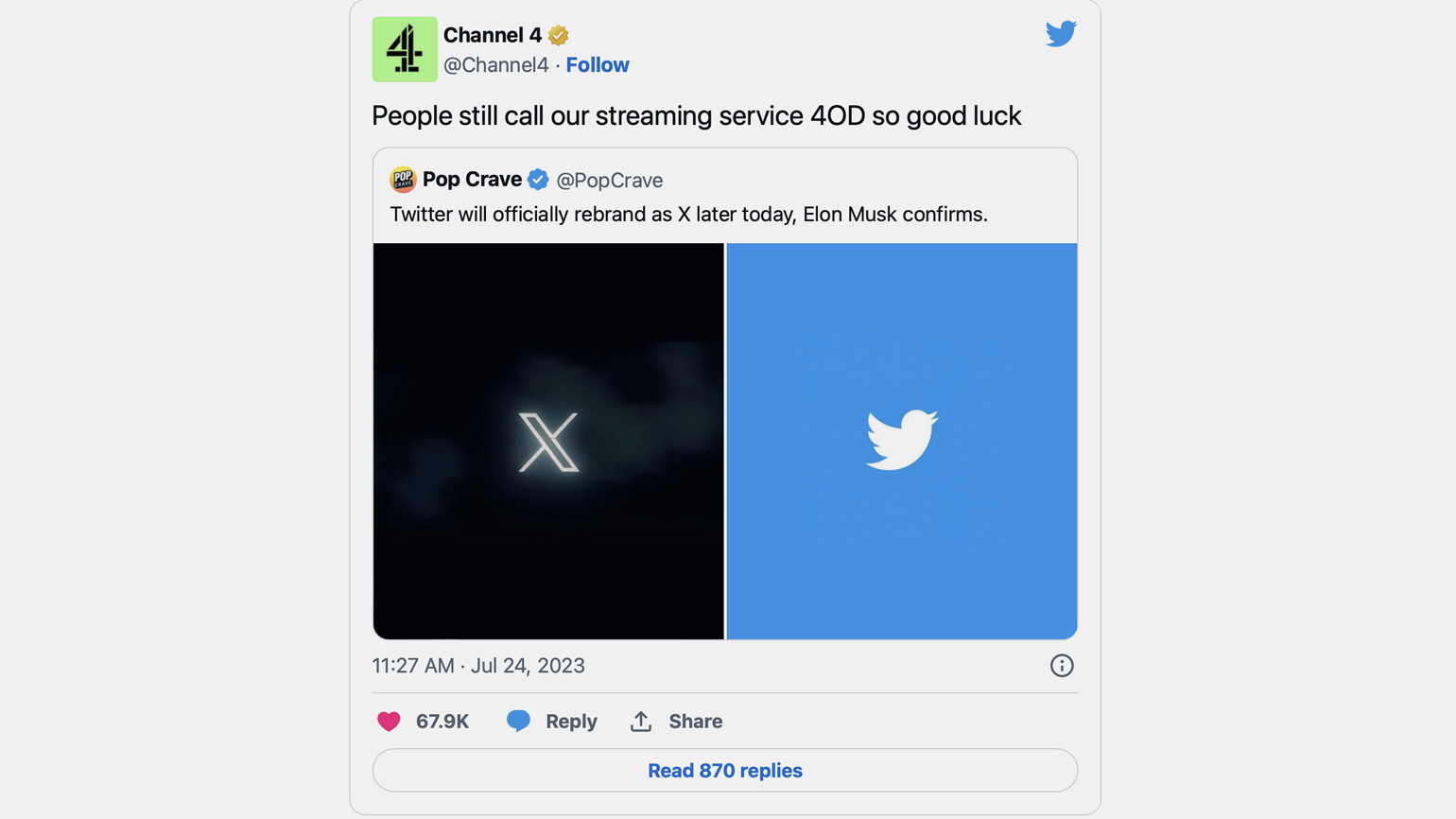
Task: Open the @PopCrave handle link
Action: click(610, 180)
